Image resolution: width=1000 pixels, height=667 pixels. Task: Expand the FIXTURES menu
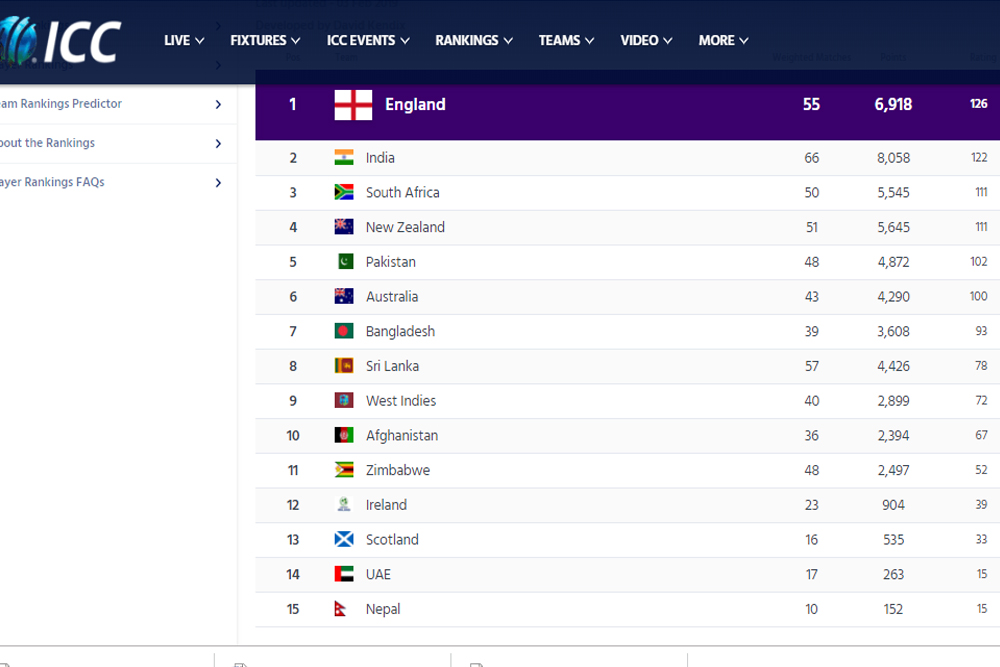[265, 40]
